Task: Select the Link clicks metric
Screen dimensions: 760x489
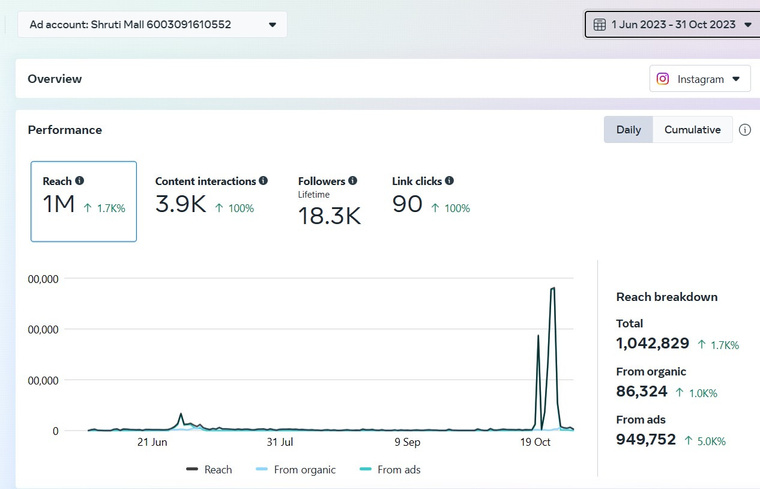Action: [430, 198]
